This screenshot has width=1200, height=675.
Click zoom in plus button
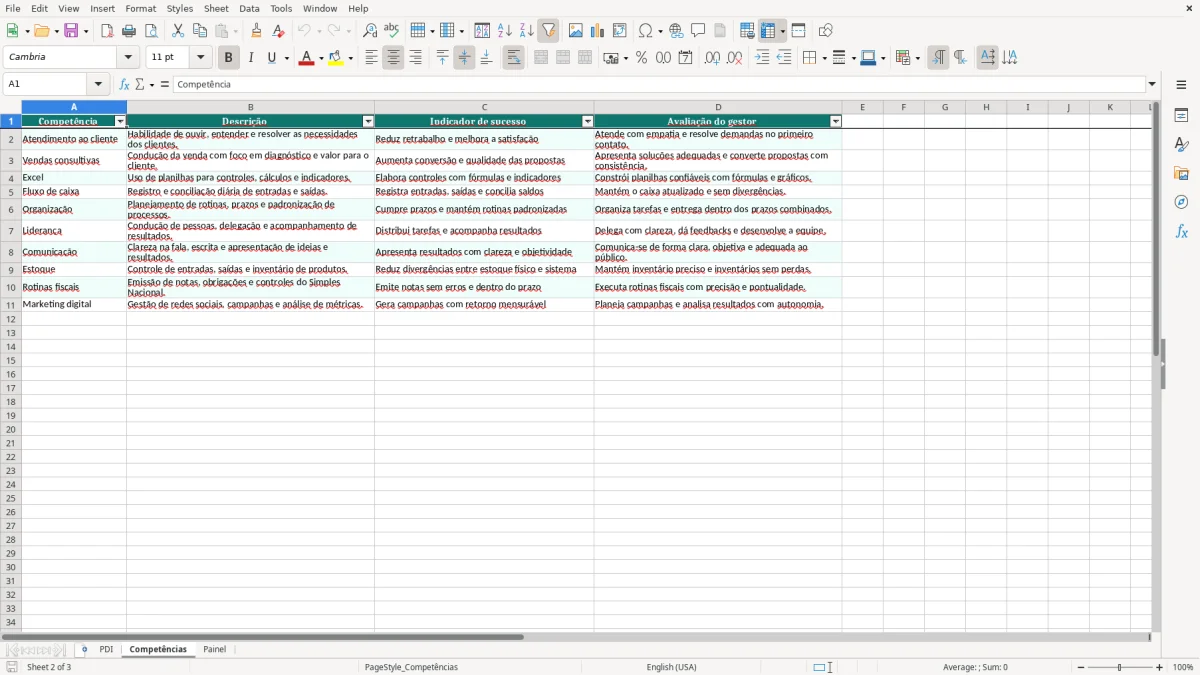(x=1160, y=667)
